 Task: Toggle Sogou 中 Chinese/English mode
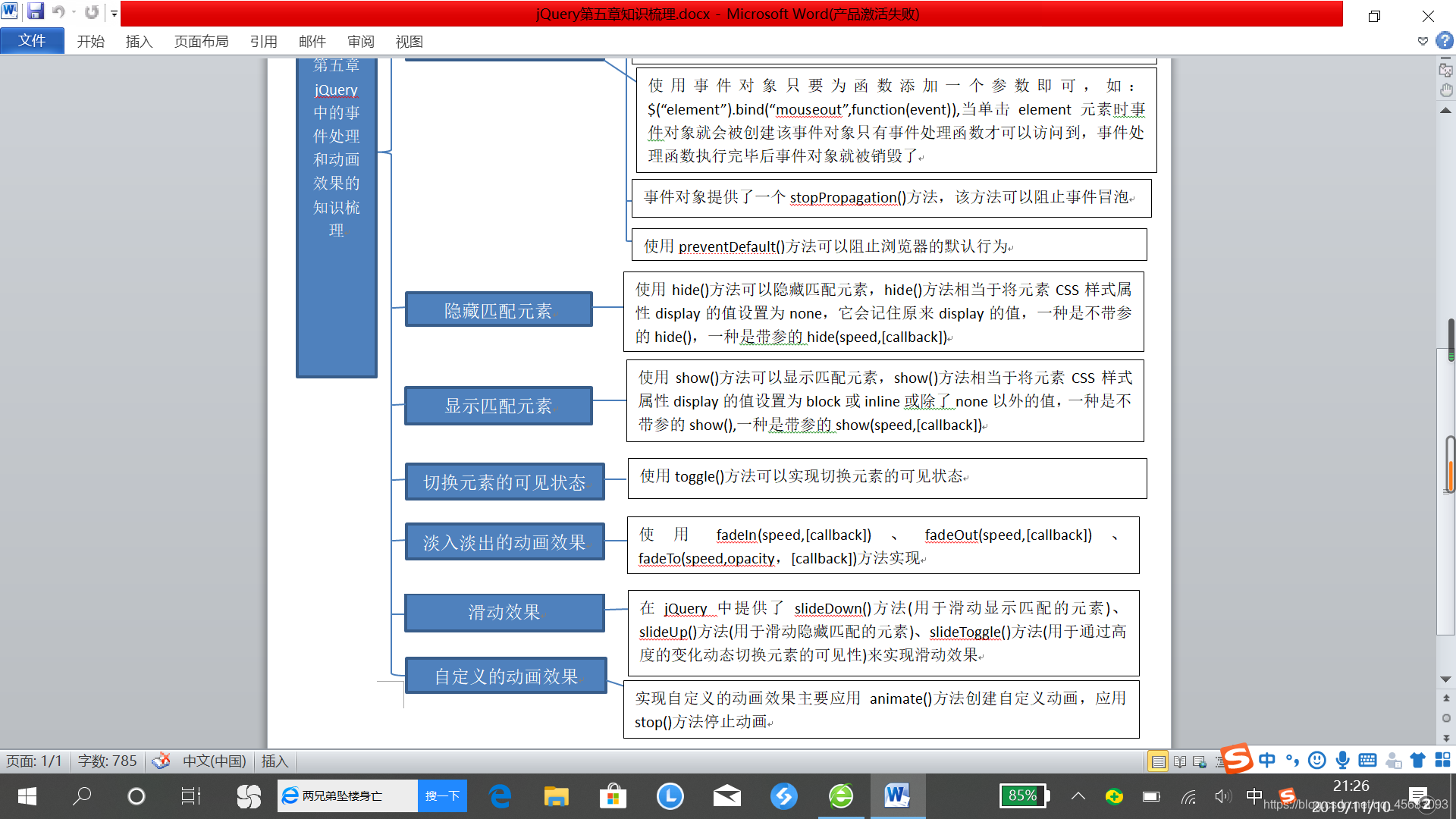click(x=1266, y=760)
